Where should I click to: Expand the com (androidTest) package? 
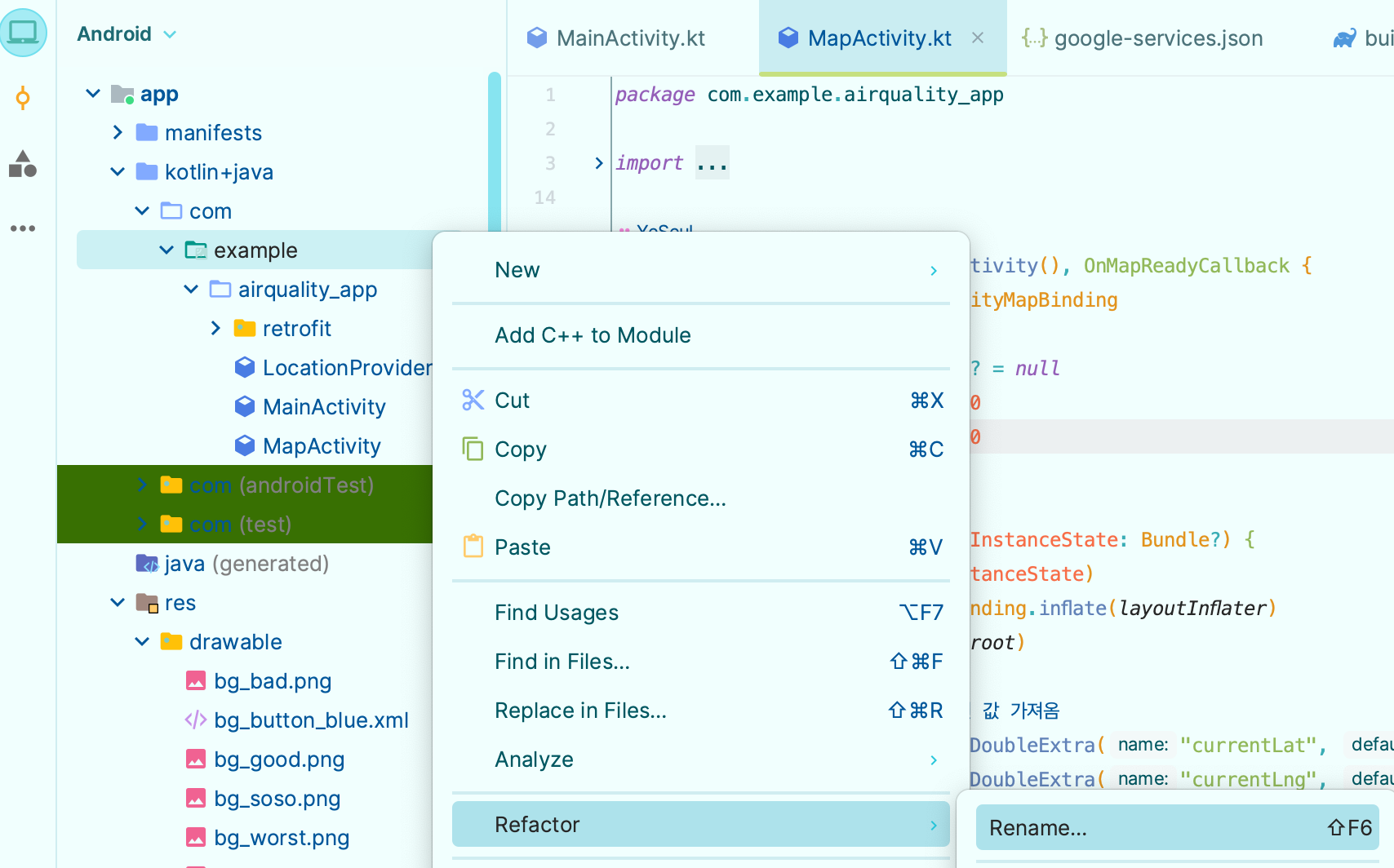[x=142, y=485]
